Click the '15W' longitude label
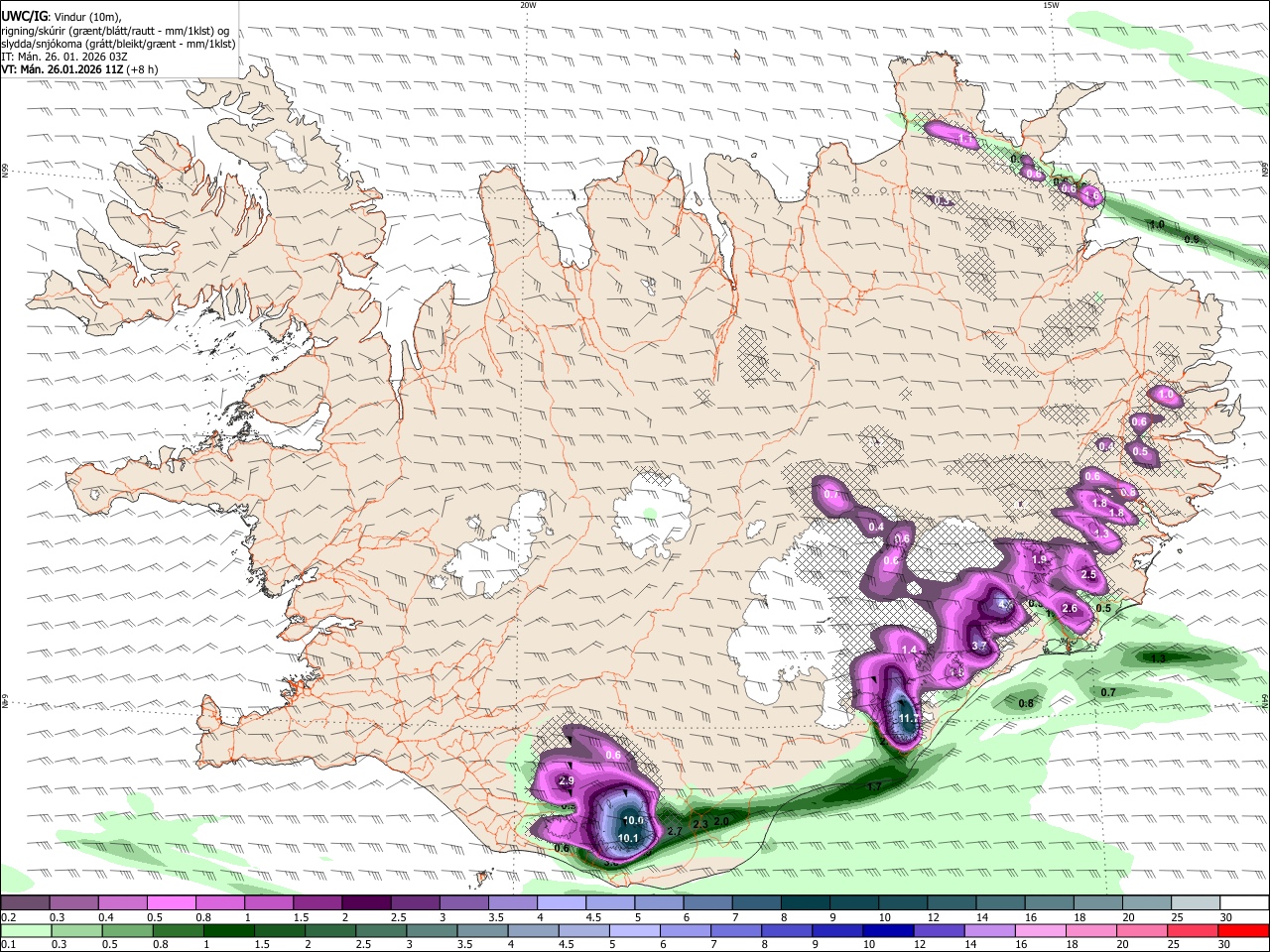The width and height of the screenshot is (1270, 952). [1050, 5]
